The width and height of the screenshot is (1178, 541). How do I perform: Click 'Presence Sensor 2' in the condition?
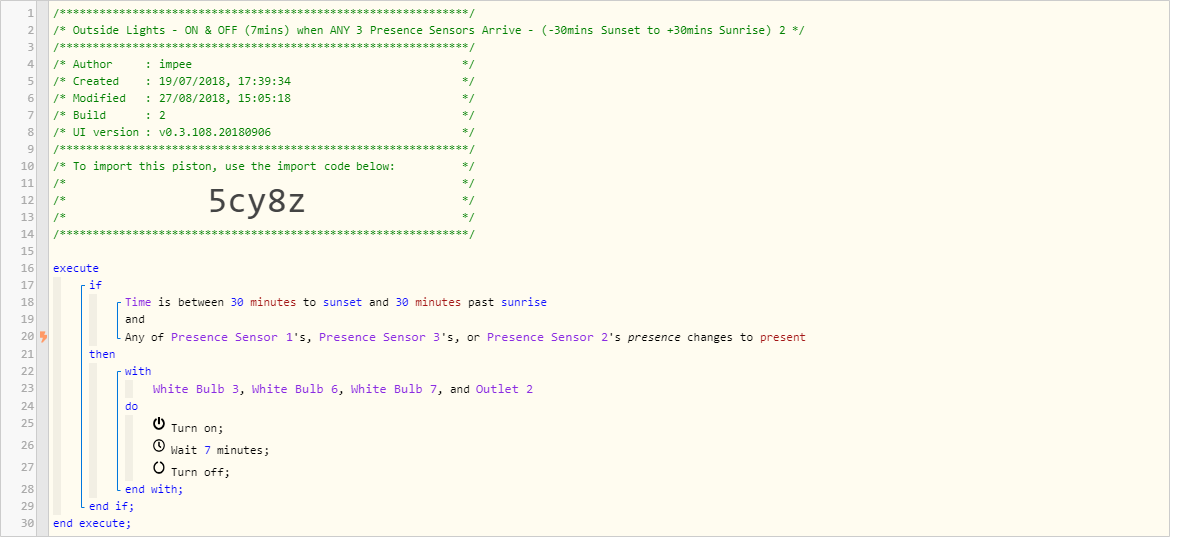[547, 337]
